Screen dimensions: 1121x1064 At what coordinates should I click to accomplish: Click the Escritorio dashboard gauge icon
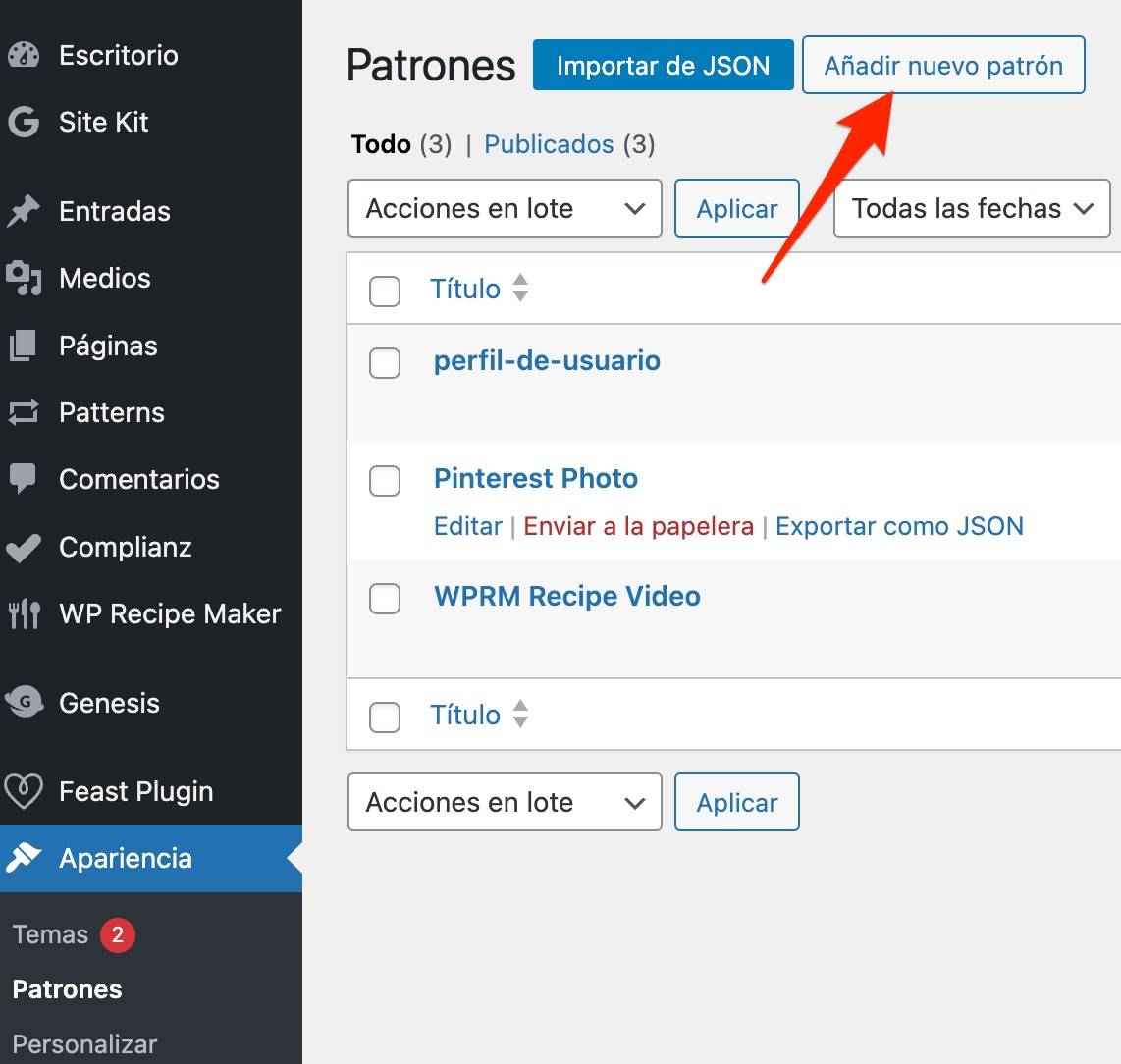(x=24, y=55)
